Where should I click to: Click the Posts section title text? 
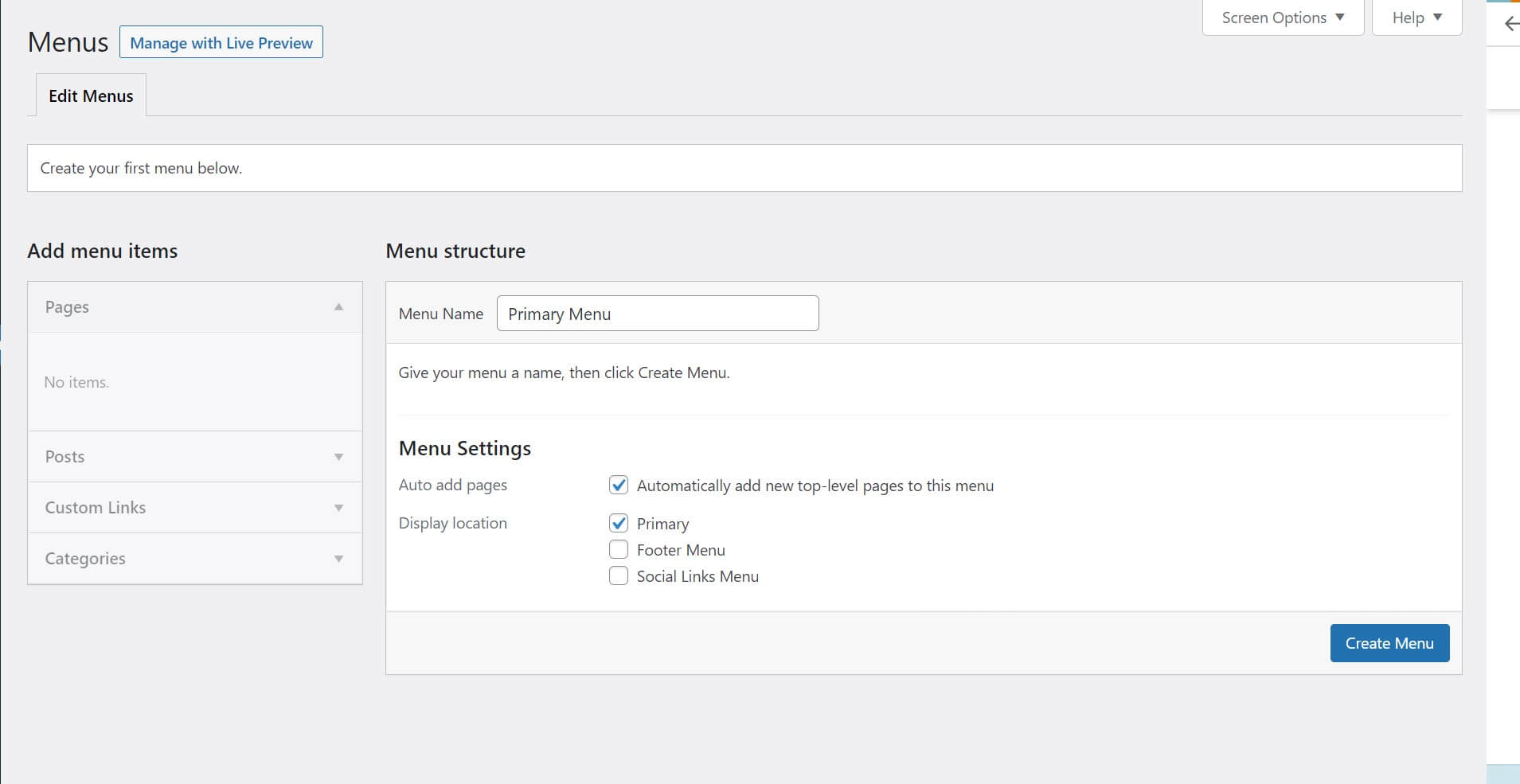coord(64,457)
